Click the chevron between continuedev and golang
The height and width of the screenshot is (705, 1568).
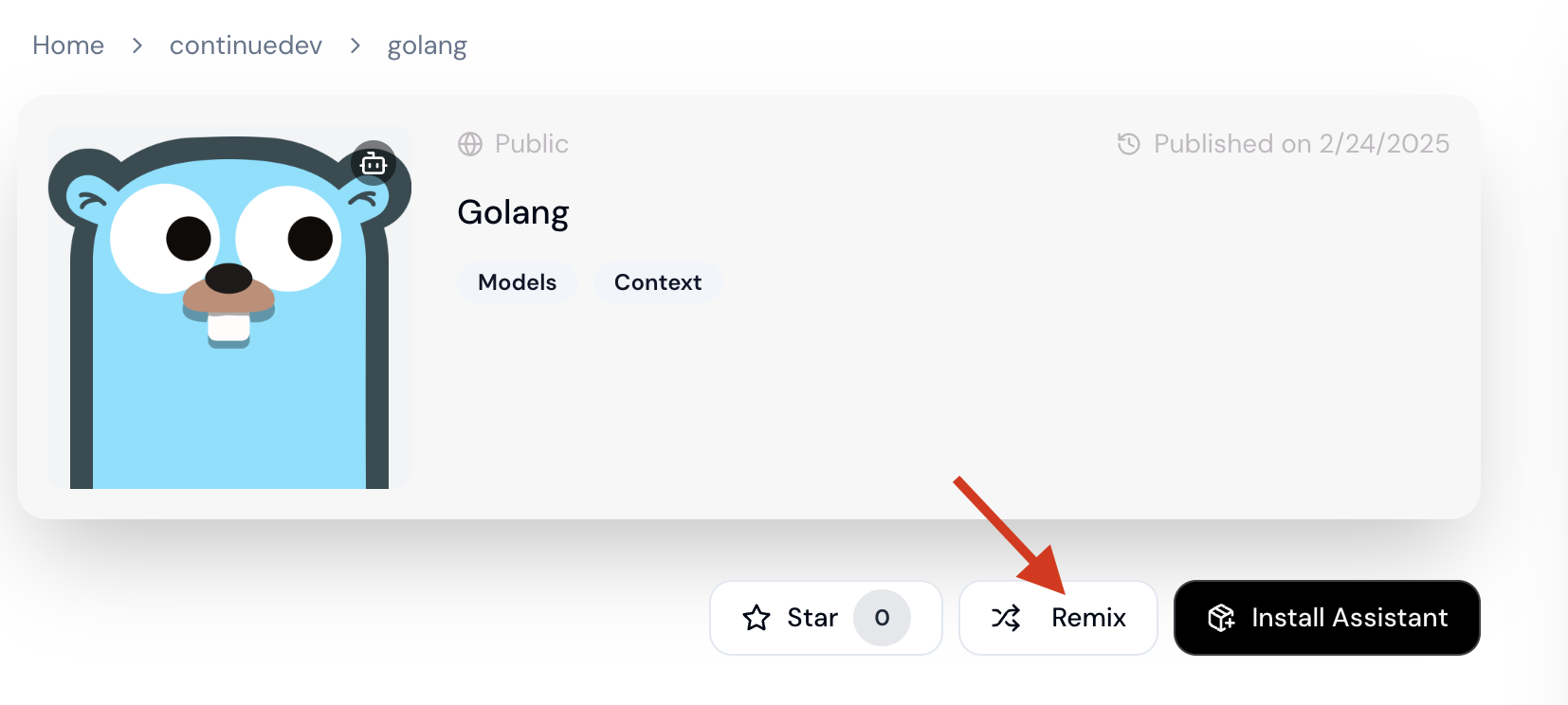[355, 45]
